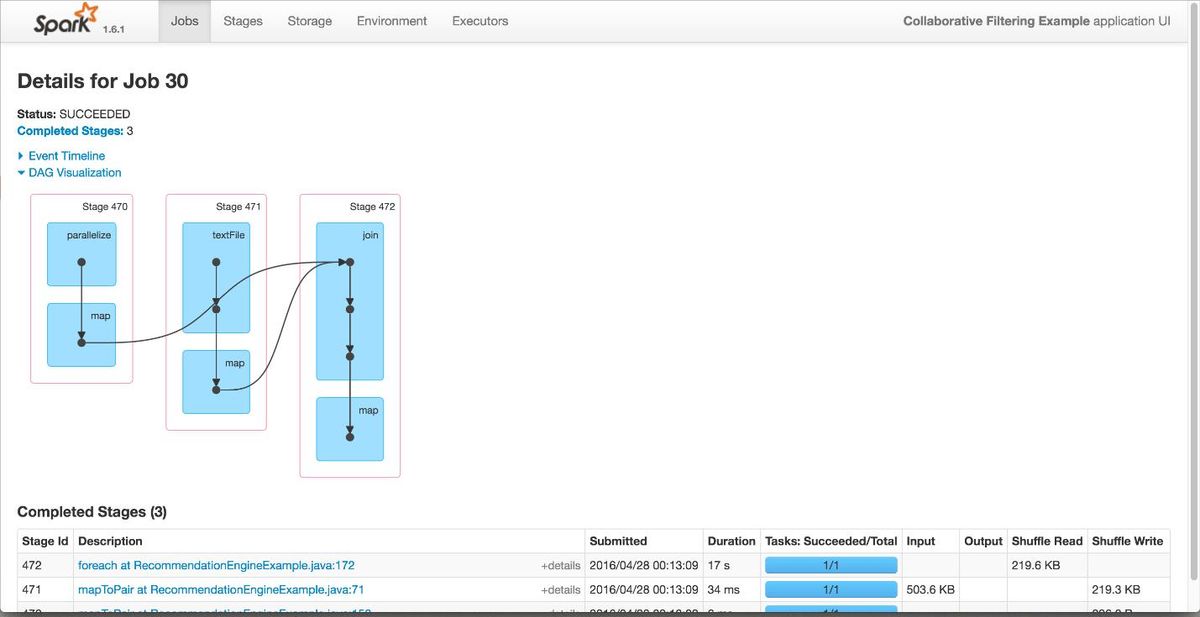The width and height of the screenshot is (1200, 617).
Task: Click the join node in Stage 472
Action: [350, 300]
